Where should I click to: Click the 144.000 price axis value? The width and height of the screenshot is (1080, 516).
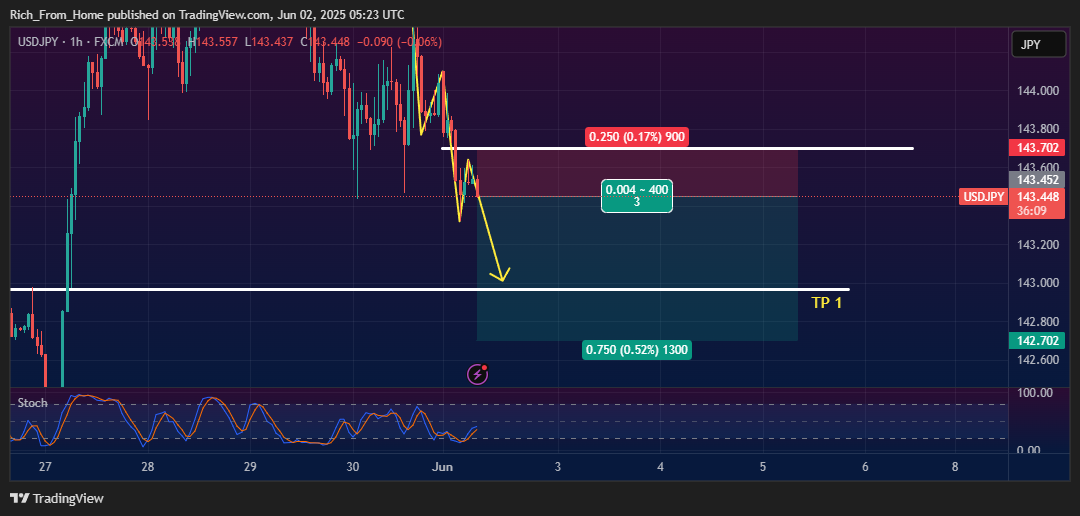coord(1037,91)
